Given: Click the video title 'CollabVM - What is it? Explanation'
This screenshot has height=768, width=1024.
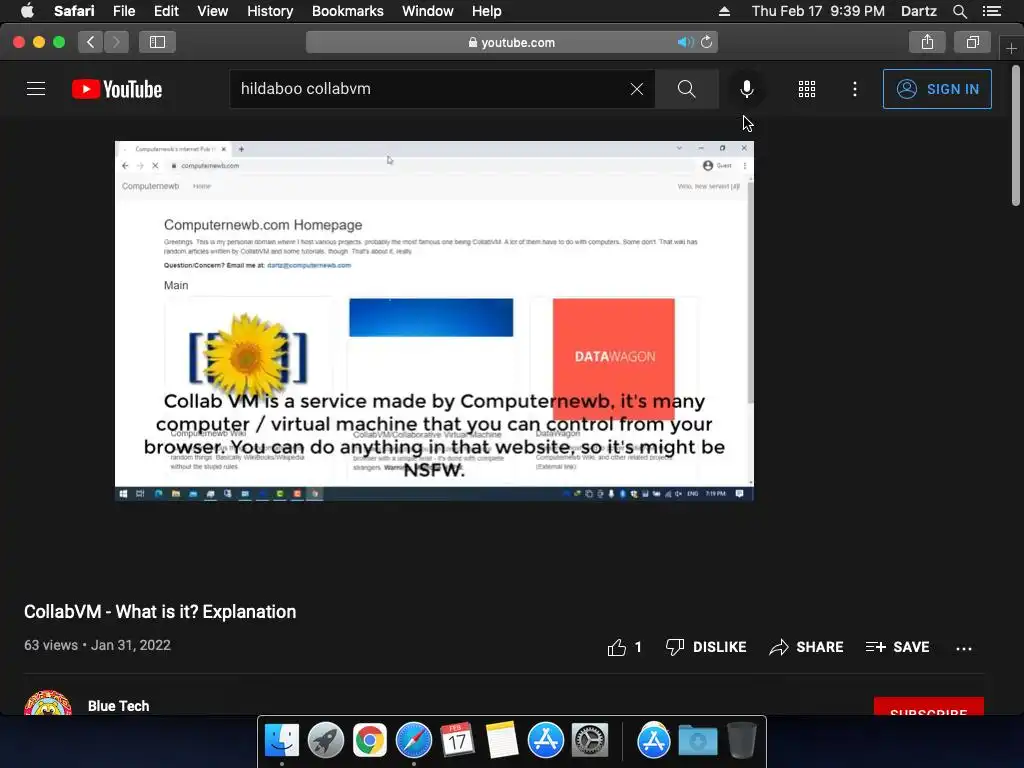Looking at the screenshot, I should coord(160,612).
